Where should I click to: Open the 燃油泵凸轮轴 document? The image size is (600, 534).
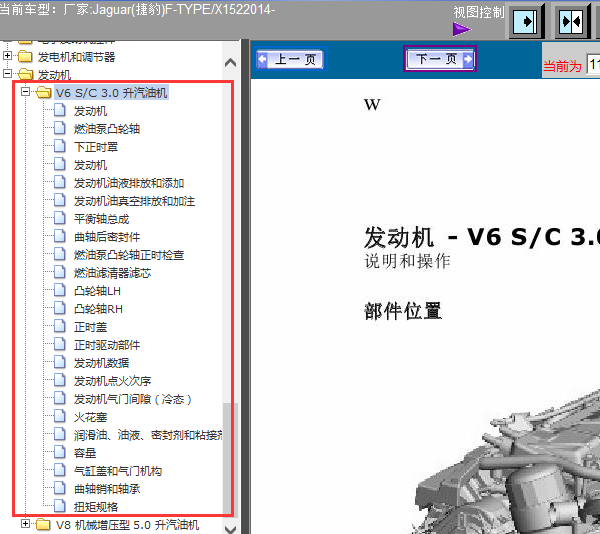(107, 129)
